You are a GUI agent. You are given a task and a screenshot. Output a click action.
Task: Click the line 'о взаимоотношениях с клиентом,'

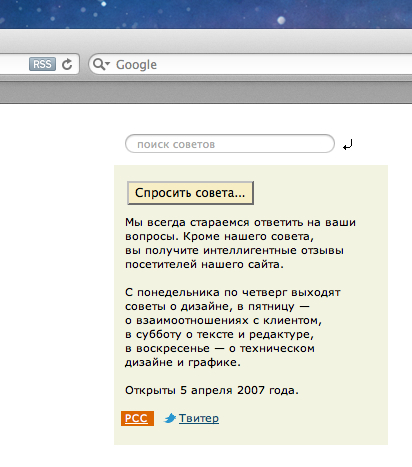click(223, 320)
